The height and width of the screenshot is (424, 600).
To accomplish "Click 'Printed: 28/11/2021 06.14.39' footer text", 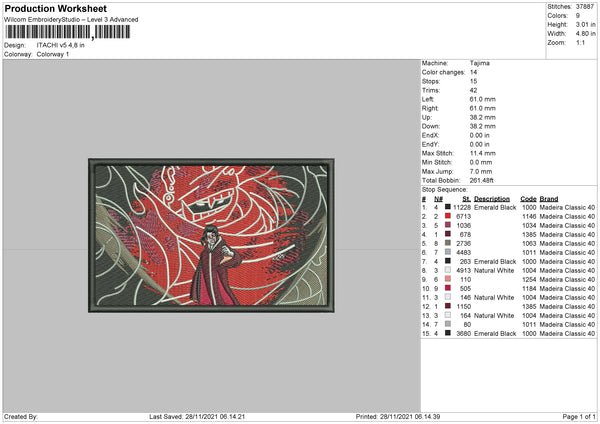I will pyautogui.click(x=398, y=416).
